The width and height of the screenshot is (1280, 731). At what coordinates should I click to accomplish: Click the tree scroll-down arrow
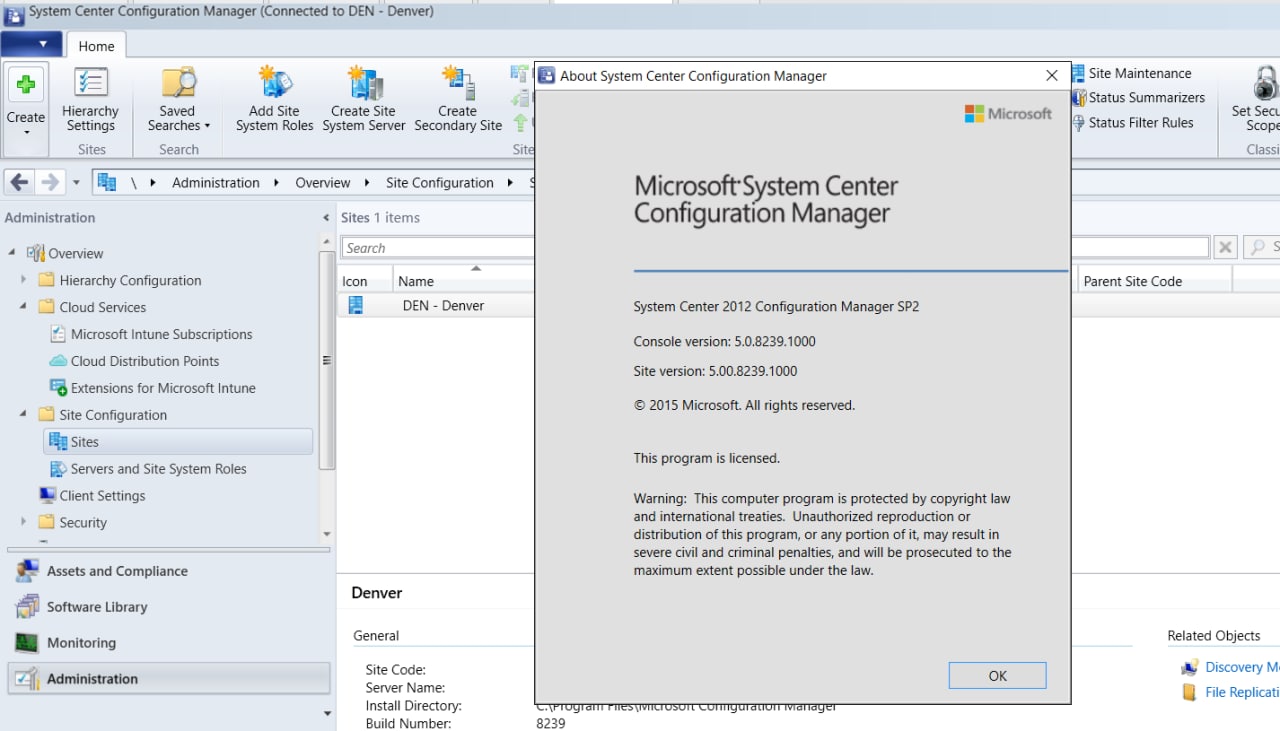(x=326, y=535)
